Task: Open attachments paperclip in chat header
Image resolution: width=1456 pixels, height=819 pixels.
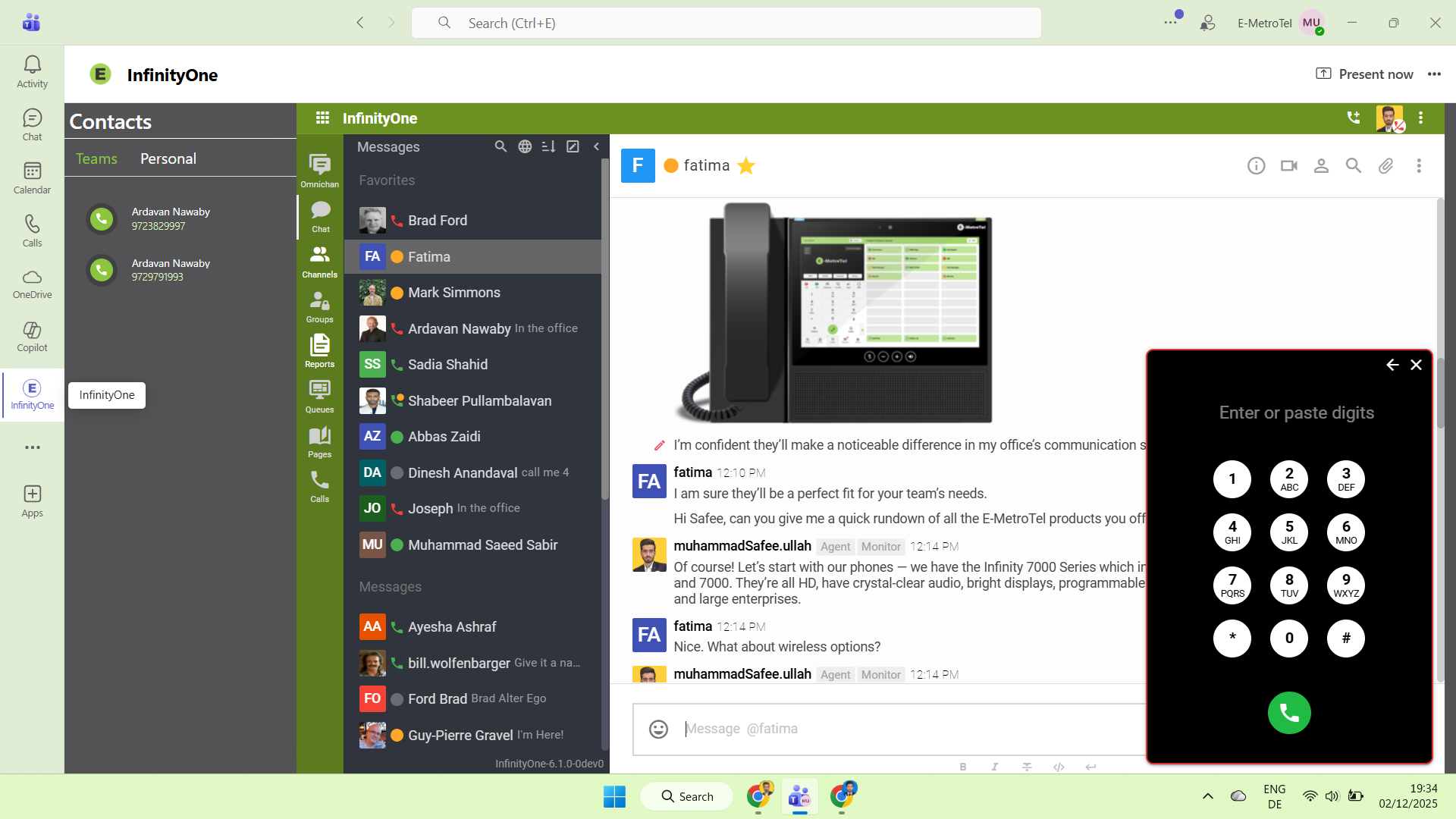Action: point(1386,165)
